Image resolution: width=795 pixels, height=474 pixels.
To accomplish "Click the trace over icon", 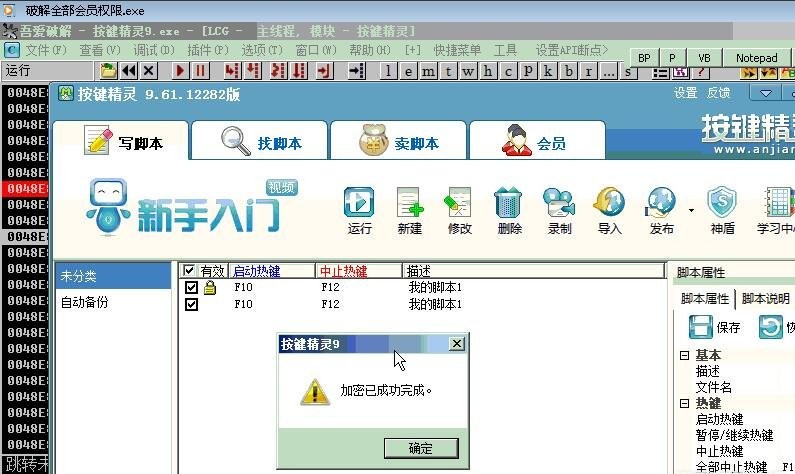I will [299, 70].
